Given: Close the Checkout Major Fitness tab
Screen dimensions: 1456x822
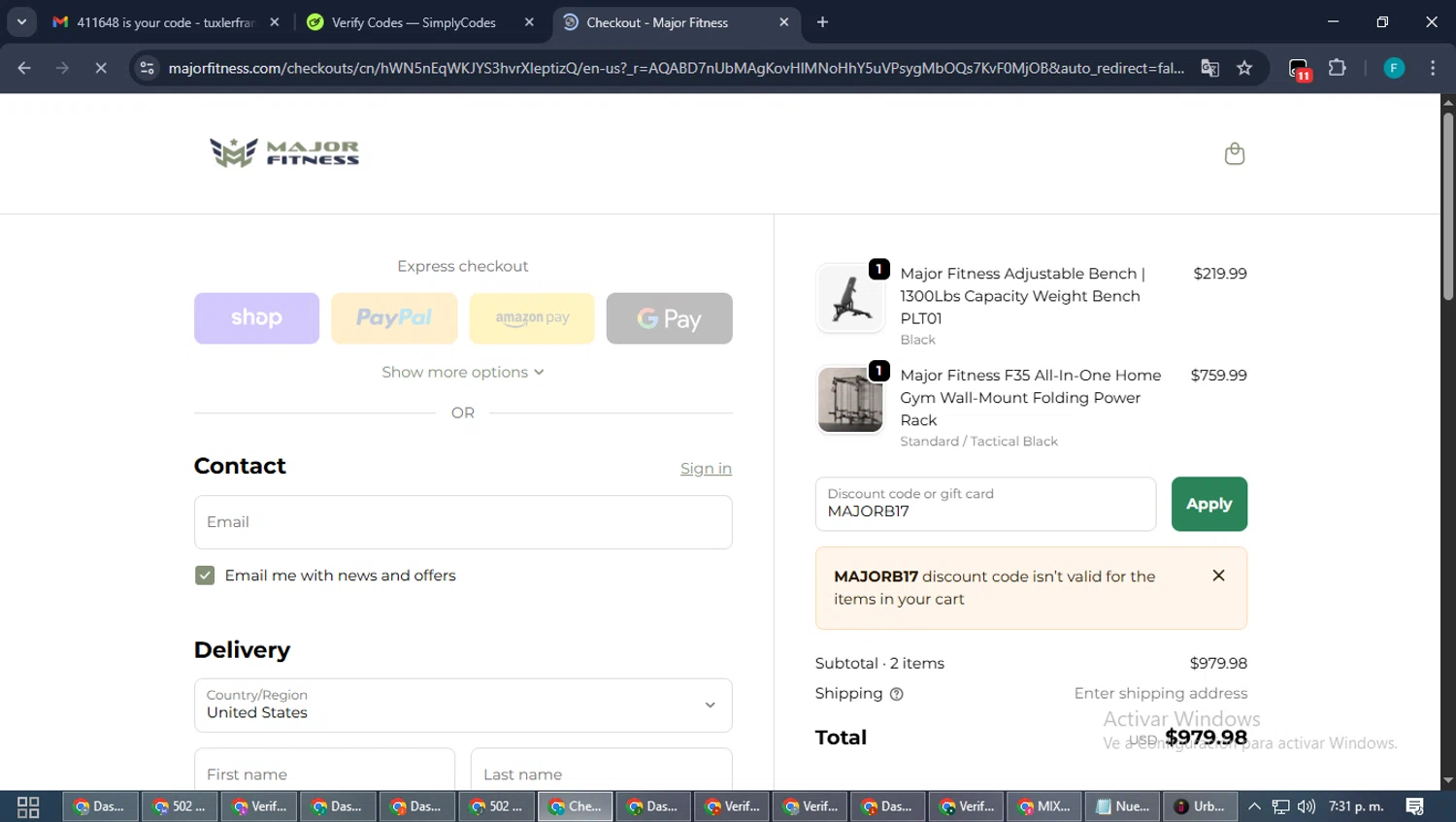Looking at the screenshot, I should click(x=783, y=22).
